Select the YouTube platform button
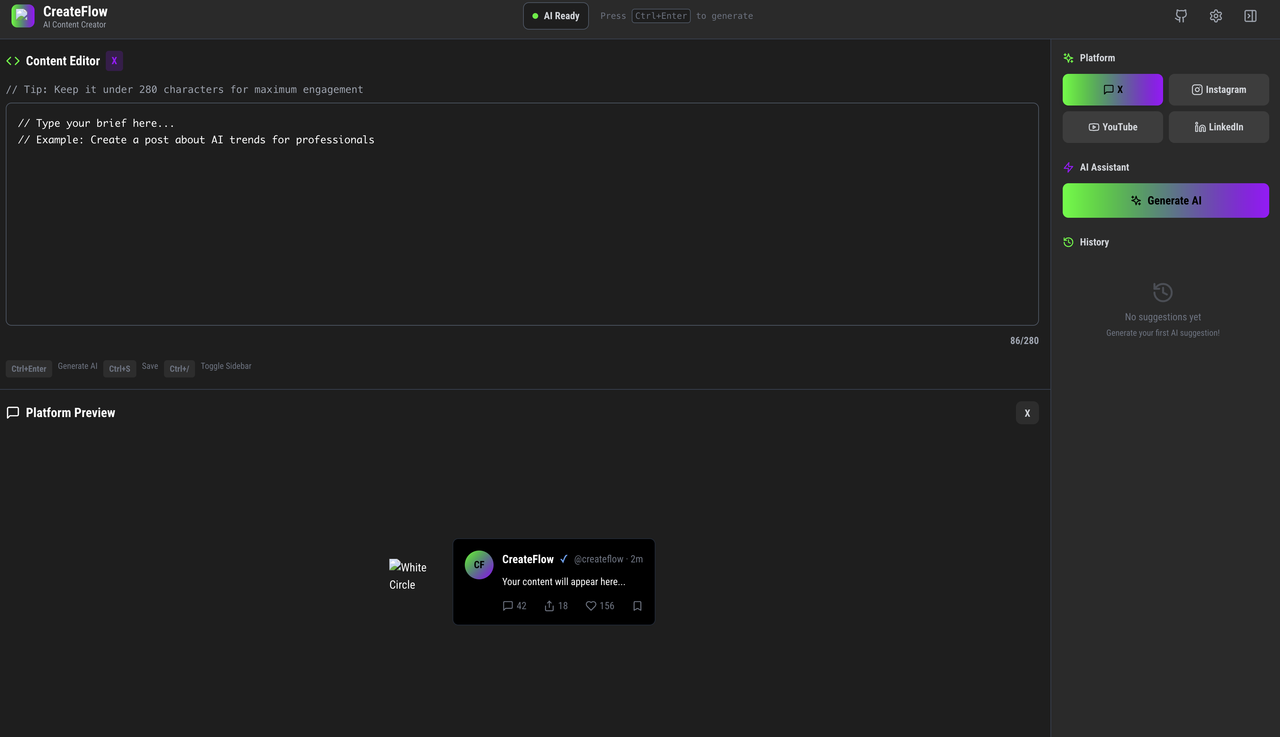 [1113, 127]
